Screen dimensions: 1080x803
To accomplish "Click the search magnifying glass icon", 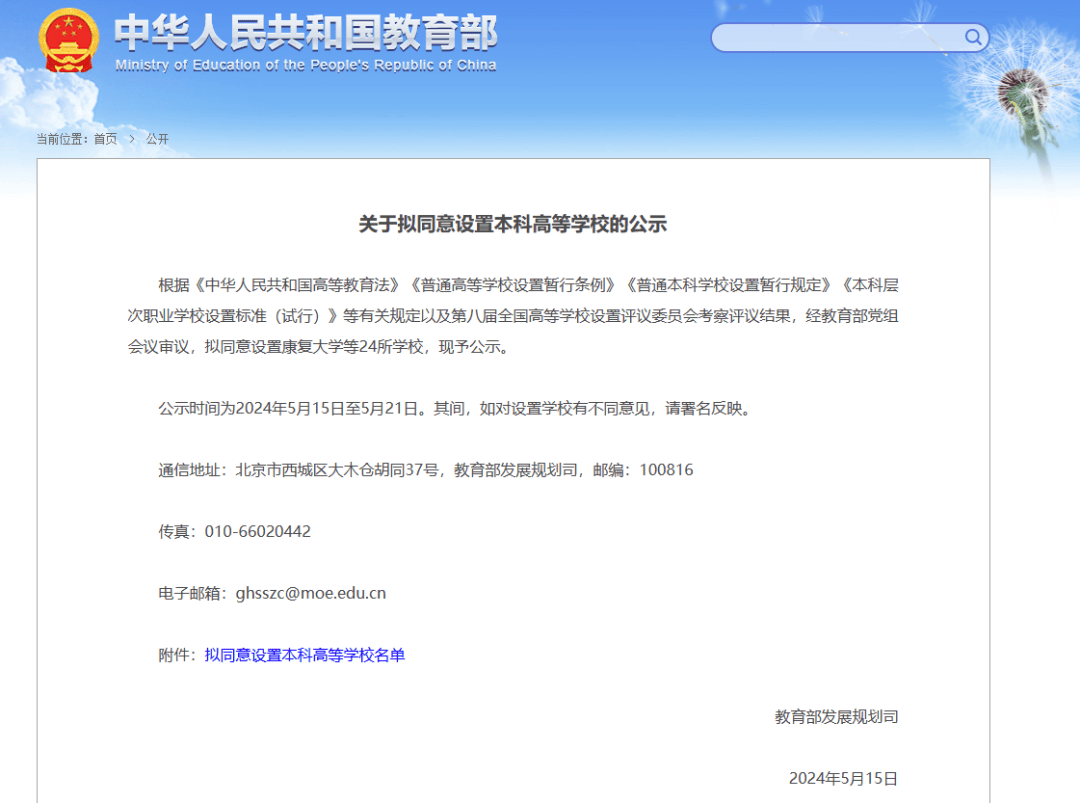I will (971, 37).
